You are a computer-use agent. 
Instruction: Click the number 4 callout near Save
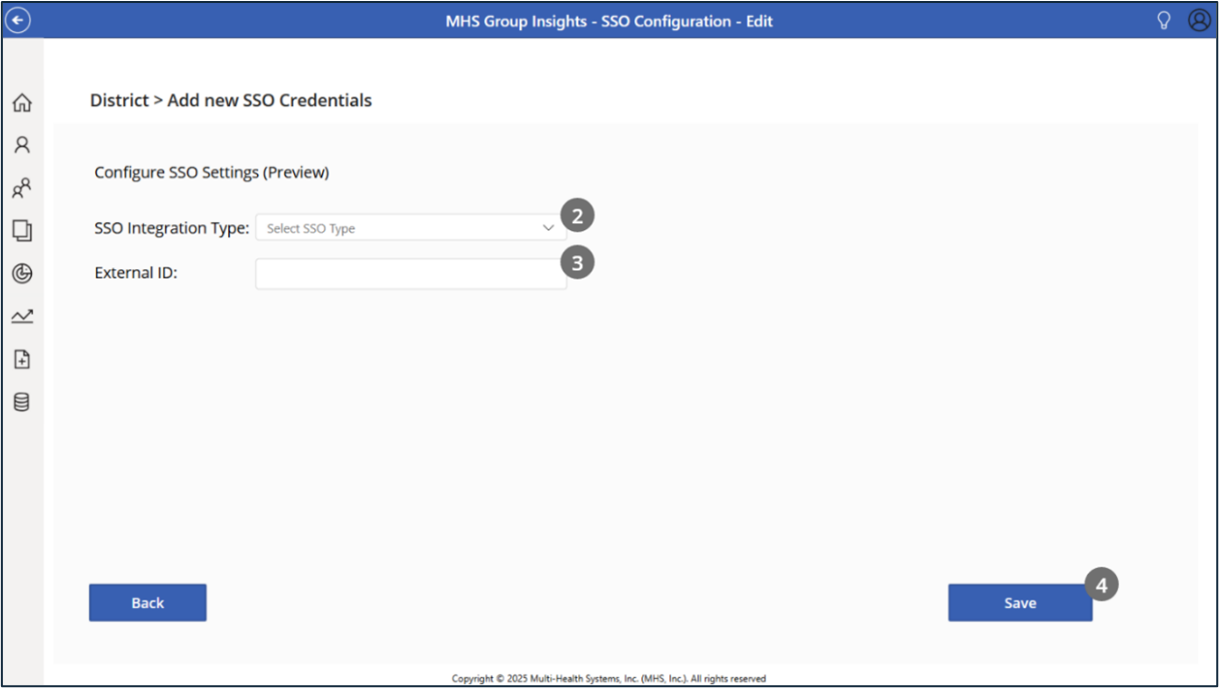[x=1101, y=585]
